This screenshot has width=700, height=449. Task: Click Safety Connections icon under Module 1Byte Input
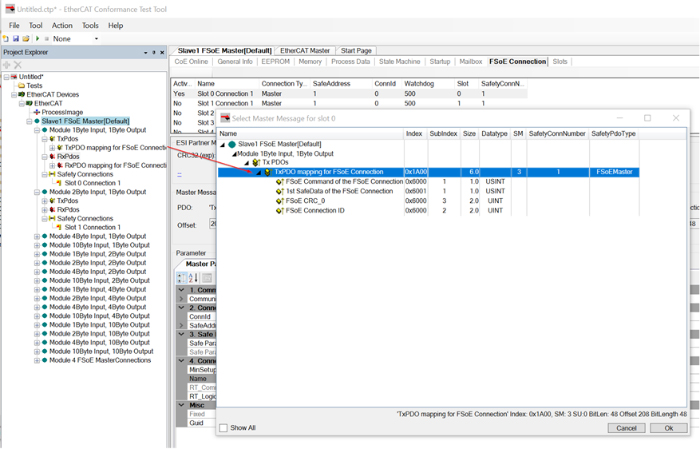(52, 175)
